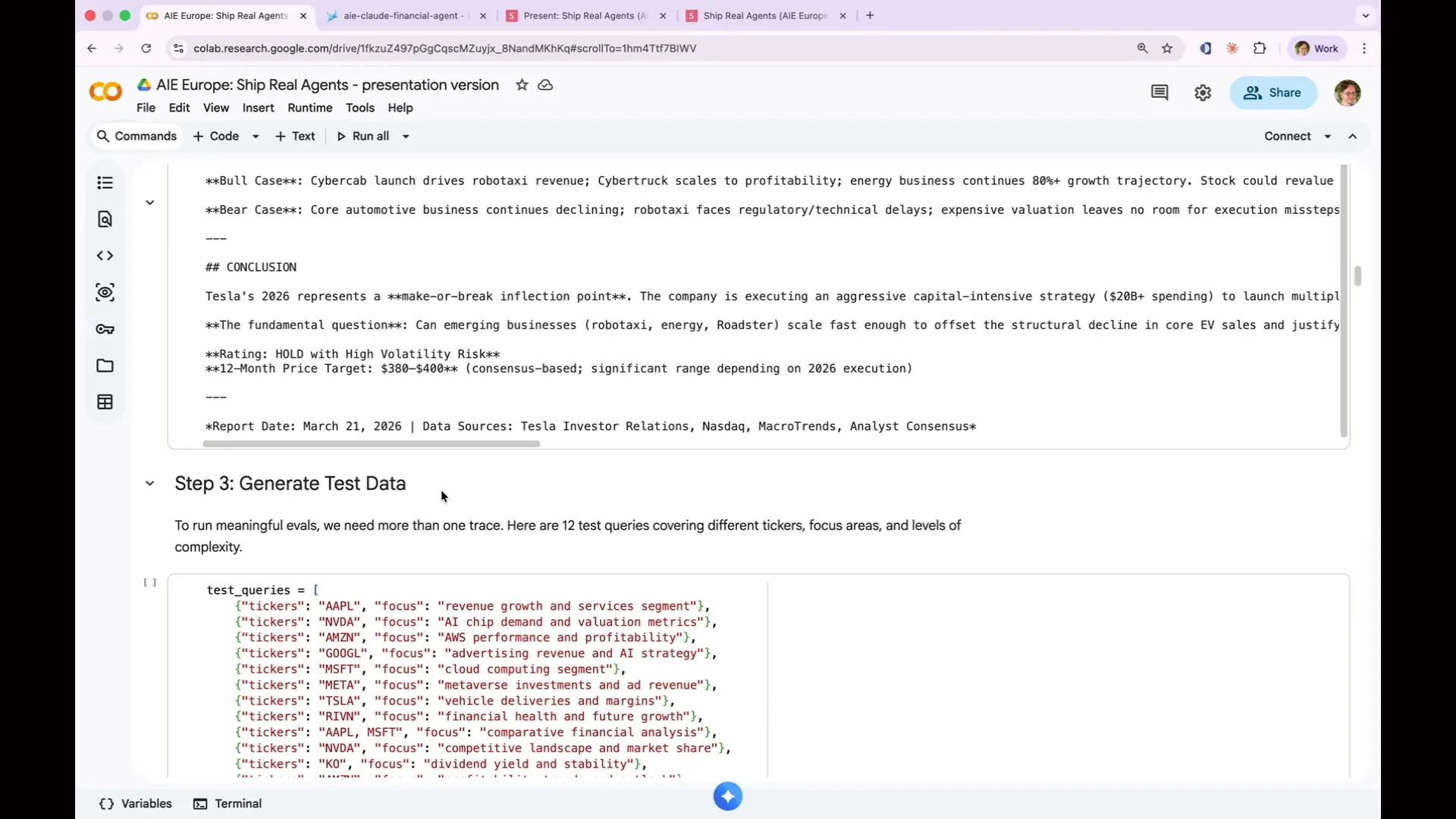This screenshot has width=1456, height=819.
Task: Open the Work profile button
Action: click(1317, 49)
